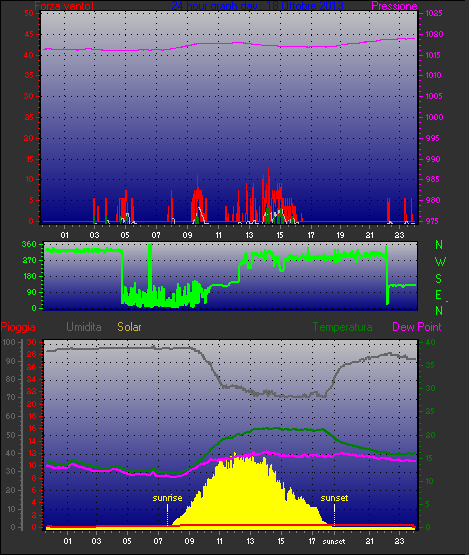Screen dimensions: 469x555
Task: Click the 24 hour graph date title
Action: tap(257, 6)
